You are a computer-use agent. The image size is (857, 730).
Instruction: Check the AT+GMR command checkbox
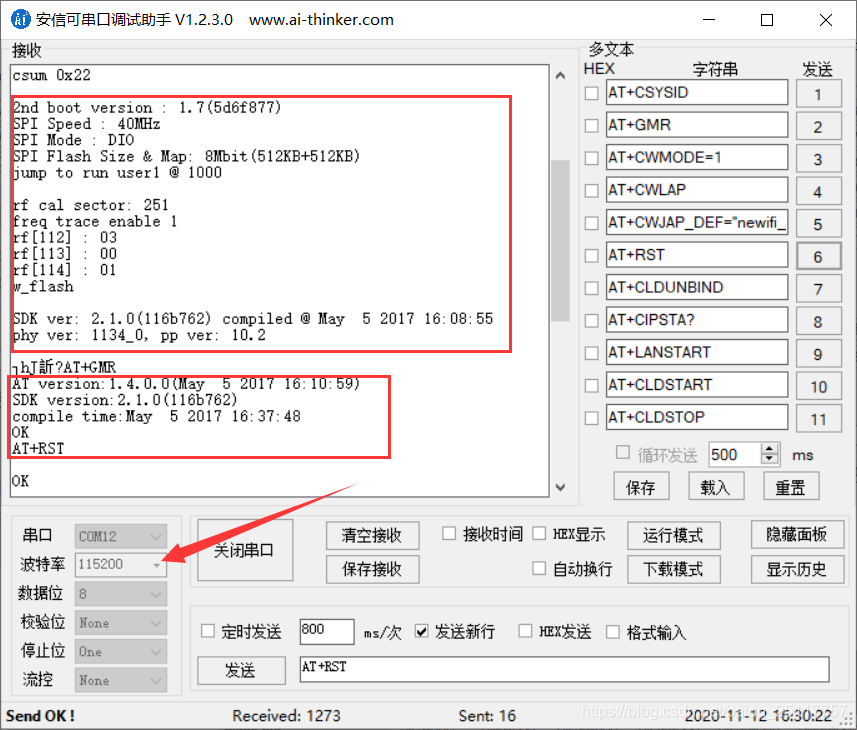590,124
